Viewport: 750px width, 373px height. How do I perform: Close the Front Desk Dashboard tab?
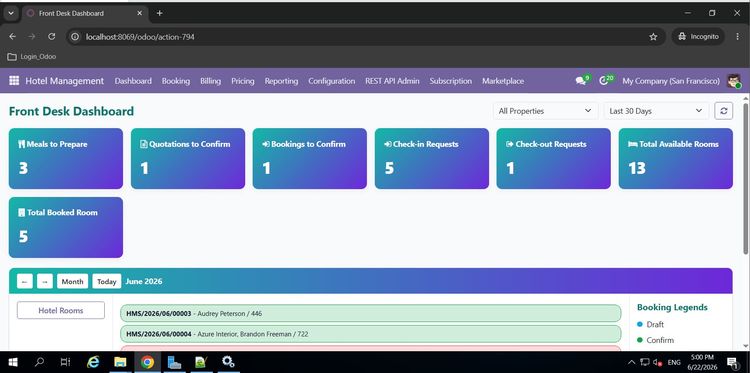(139, 13)
